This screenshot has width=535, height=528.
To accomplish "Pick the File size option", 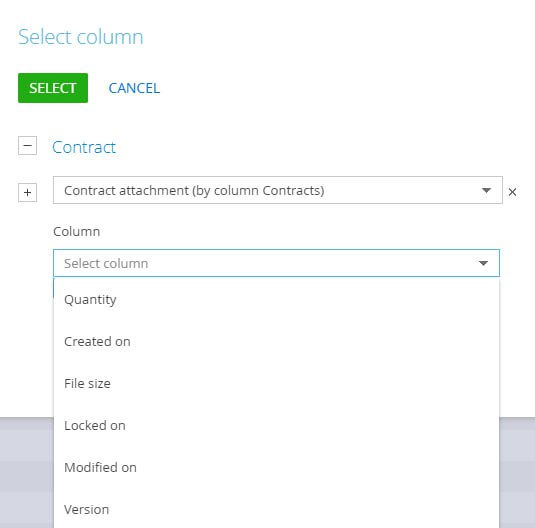I will (276, 384).
